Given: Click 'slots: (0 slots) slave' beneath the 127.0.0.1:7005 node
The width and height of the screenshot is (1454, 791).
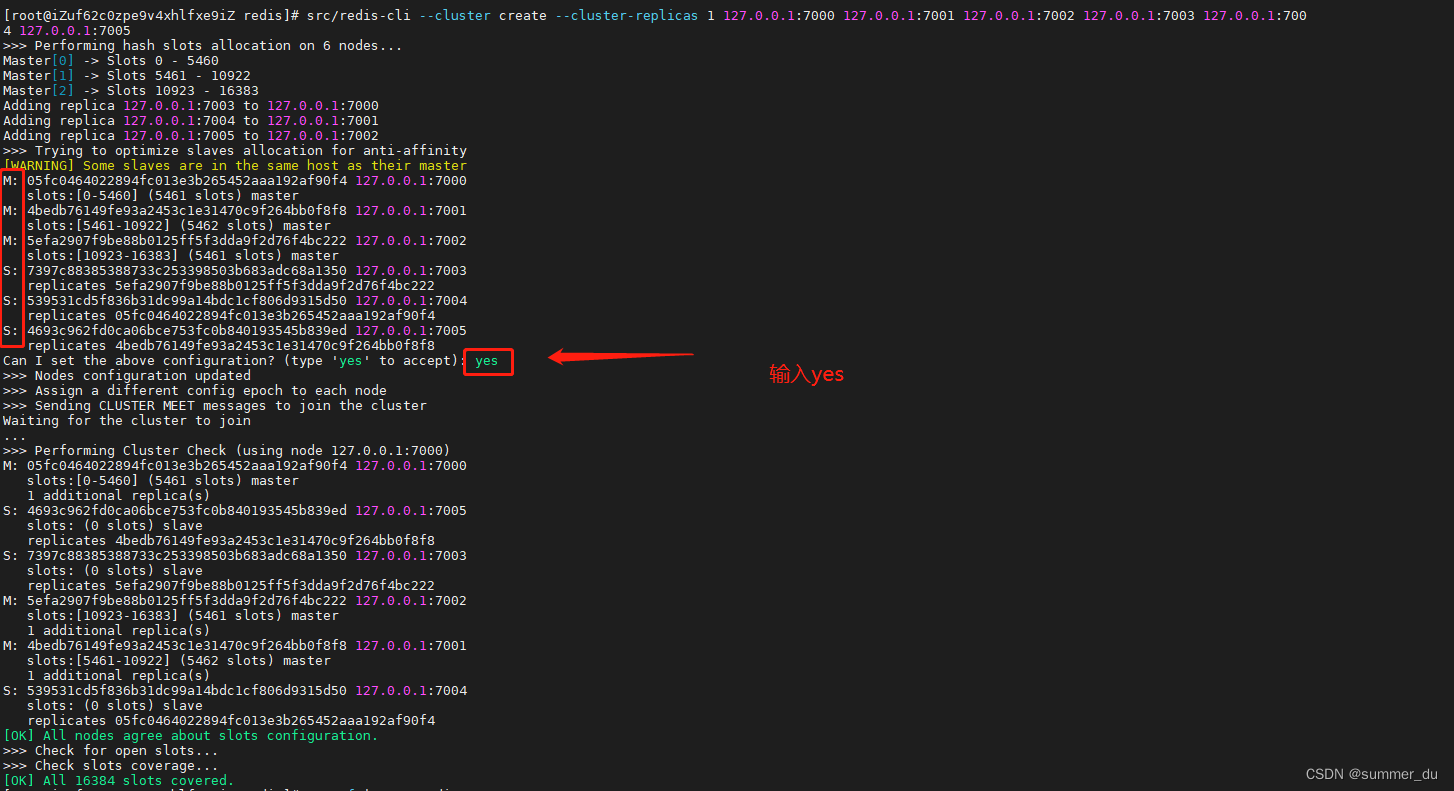Looking at the screenshot, I should [x=115, y=526].
